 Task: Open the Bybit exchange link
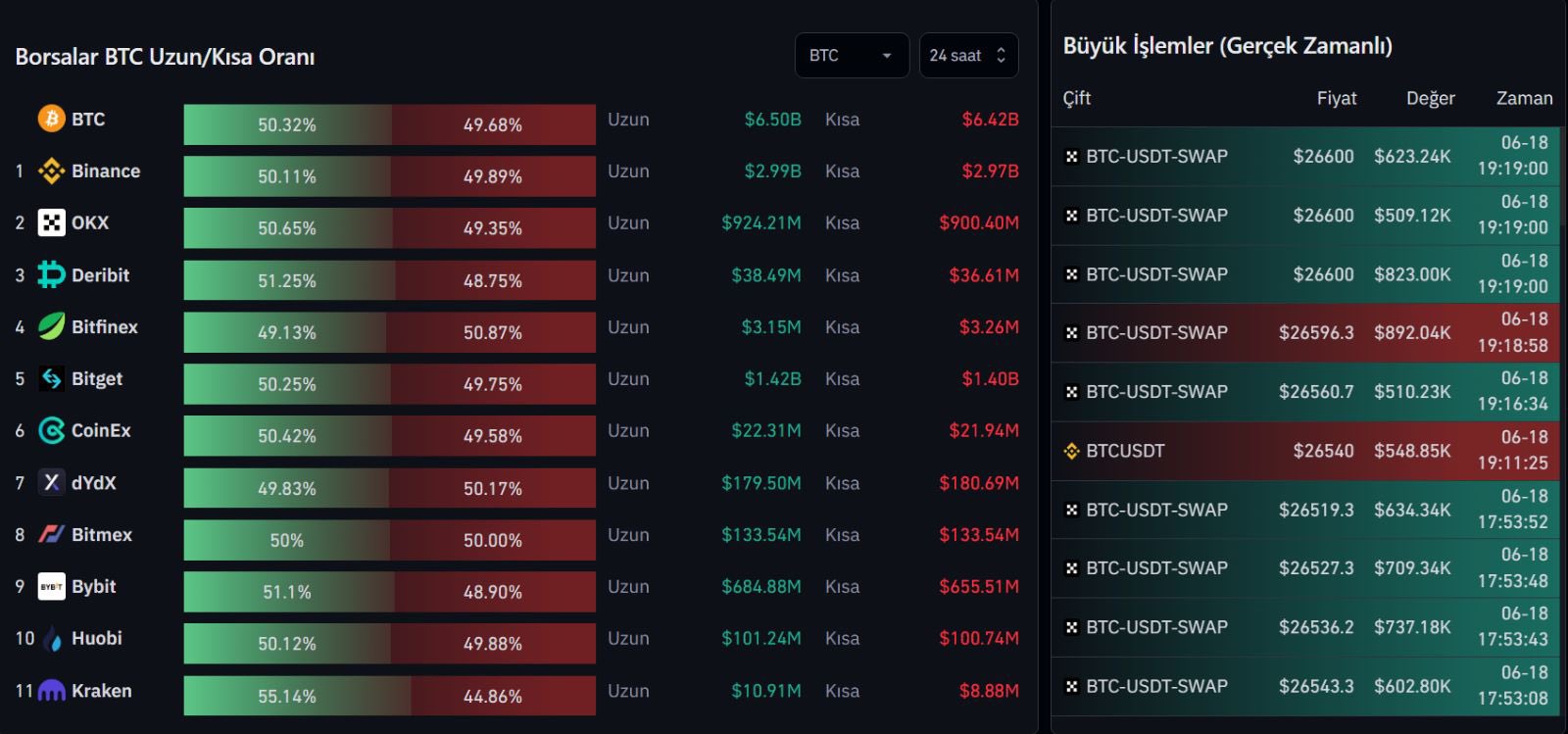93,586
